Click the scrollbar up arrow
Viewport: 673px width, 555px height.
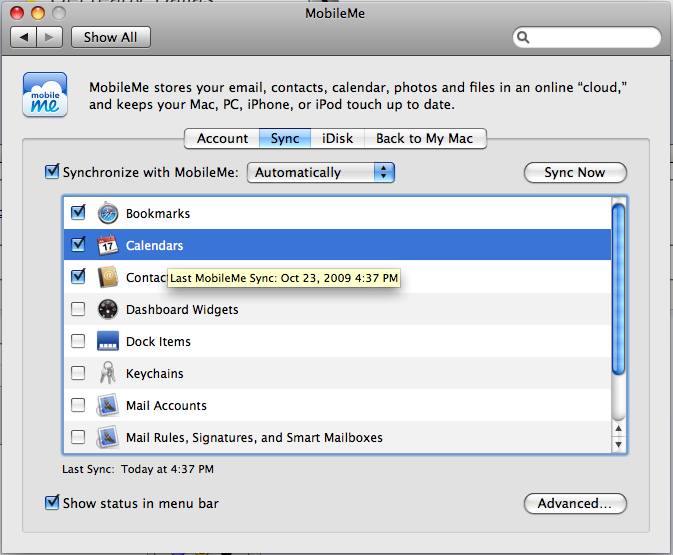(618, 428)
